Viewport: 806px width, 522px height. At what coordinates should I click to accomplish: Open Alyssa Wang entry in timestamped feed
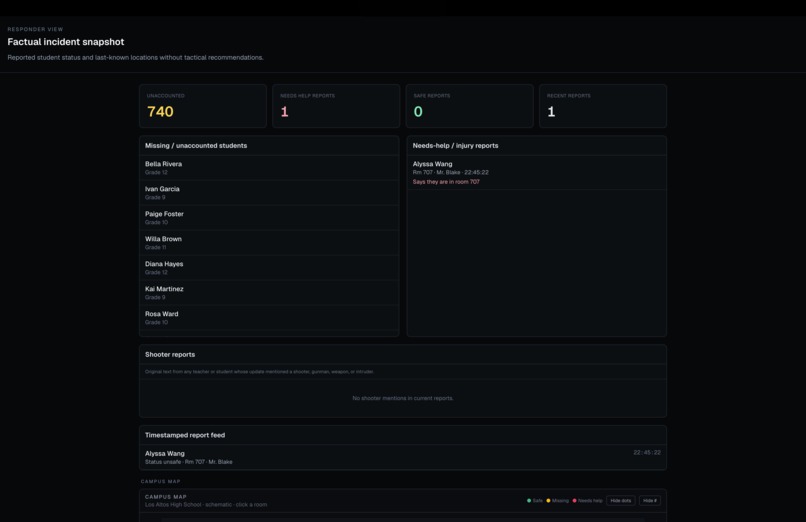[x=402, y=457]
